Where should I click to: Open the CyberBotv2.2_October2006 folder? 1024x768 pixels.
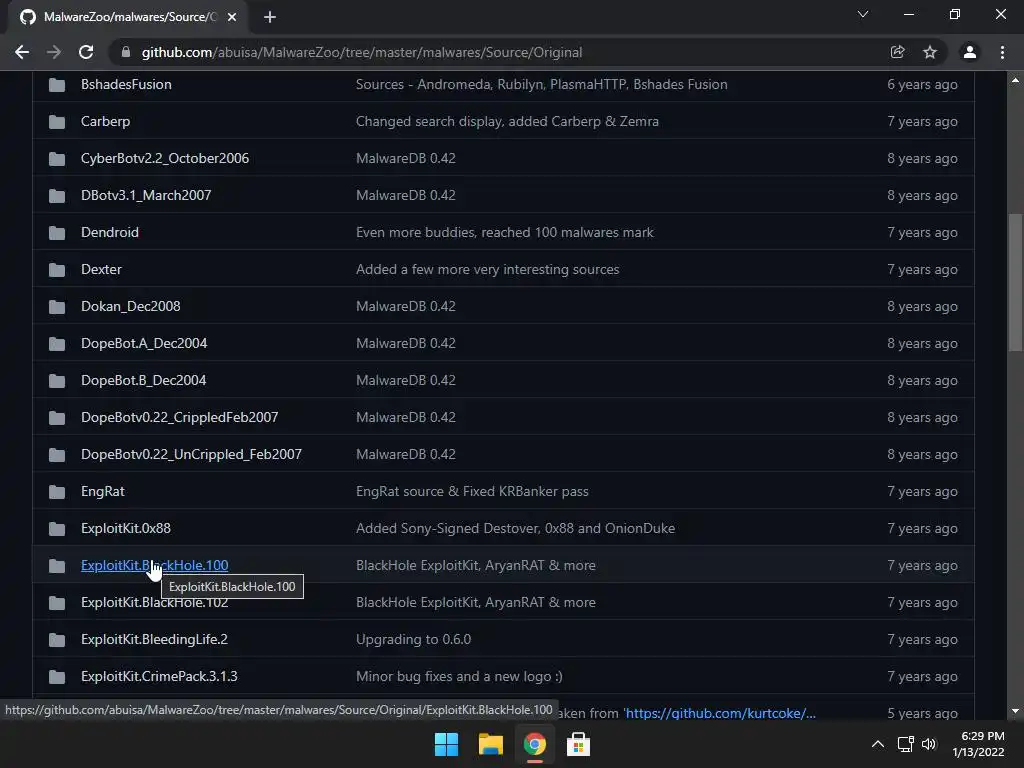point(165,158)
